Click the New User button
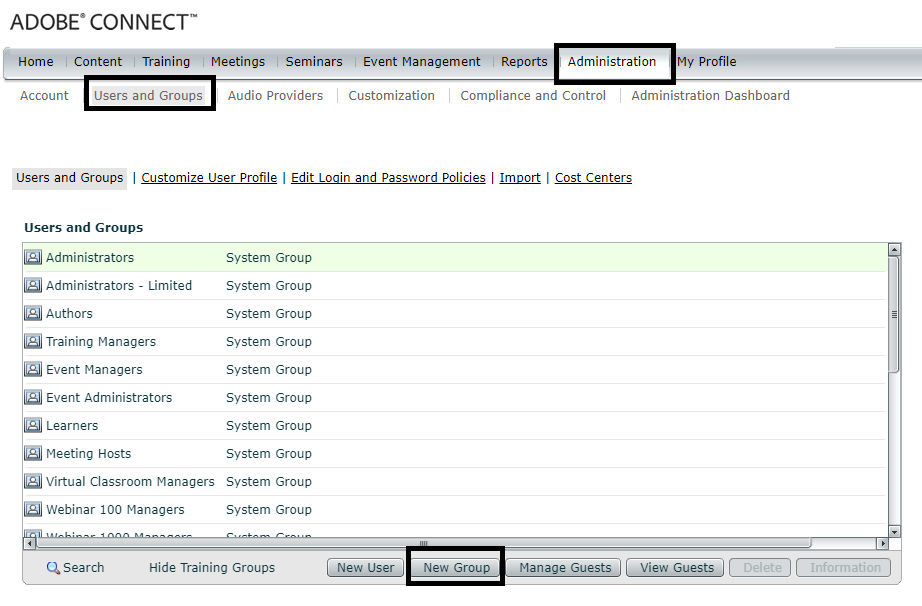 (366, 568)
